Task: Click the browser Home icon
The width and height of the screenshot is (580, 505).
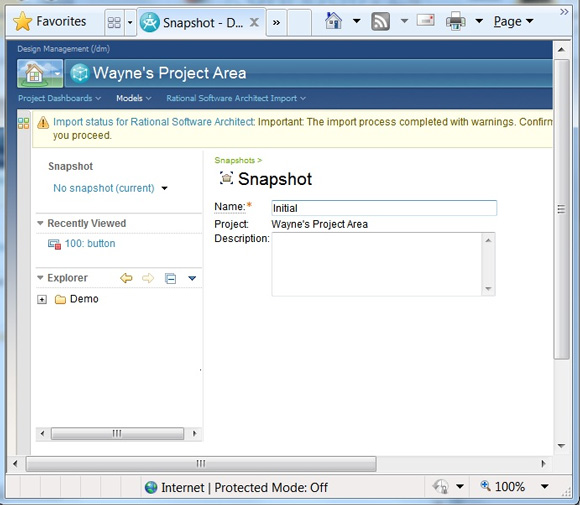Action: tap(333, 20)
